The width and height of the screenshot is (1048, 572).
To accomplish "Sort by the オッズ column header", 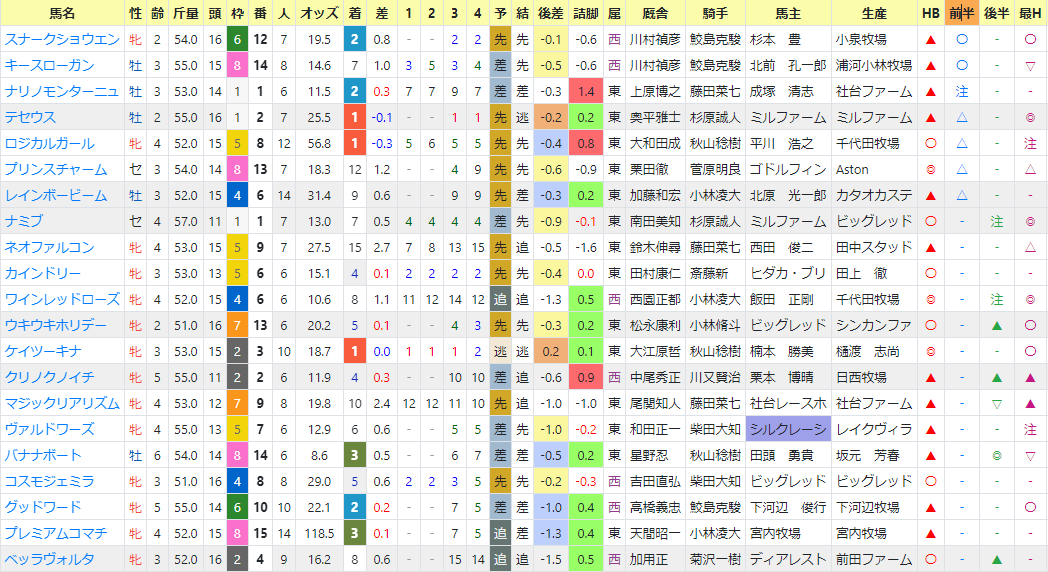I will tap(319, 13).
